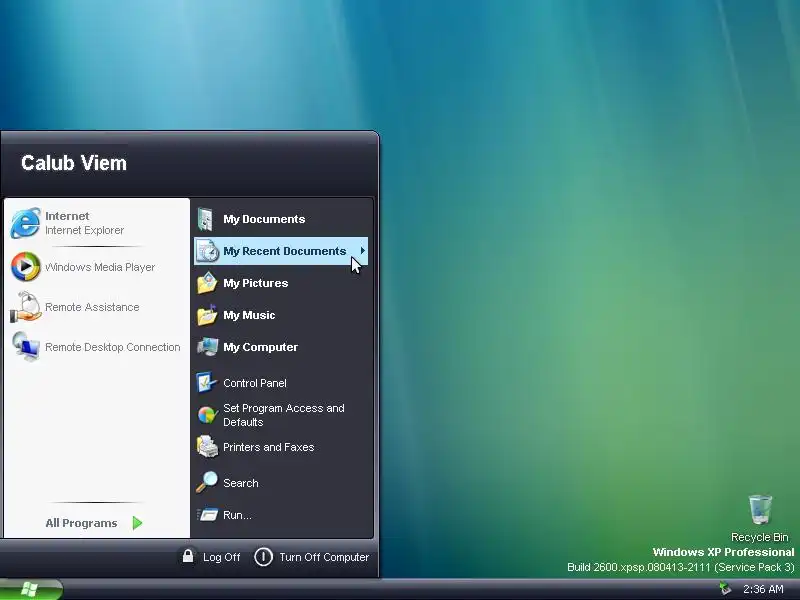Screen dimensions: 800x600
Task: Click the Remote Desktop Connection icon
Action: pyautogui.click(x=26, y=346)
